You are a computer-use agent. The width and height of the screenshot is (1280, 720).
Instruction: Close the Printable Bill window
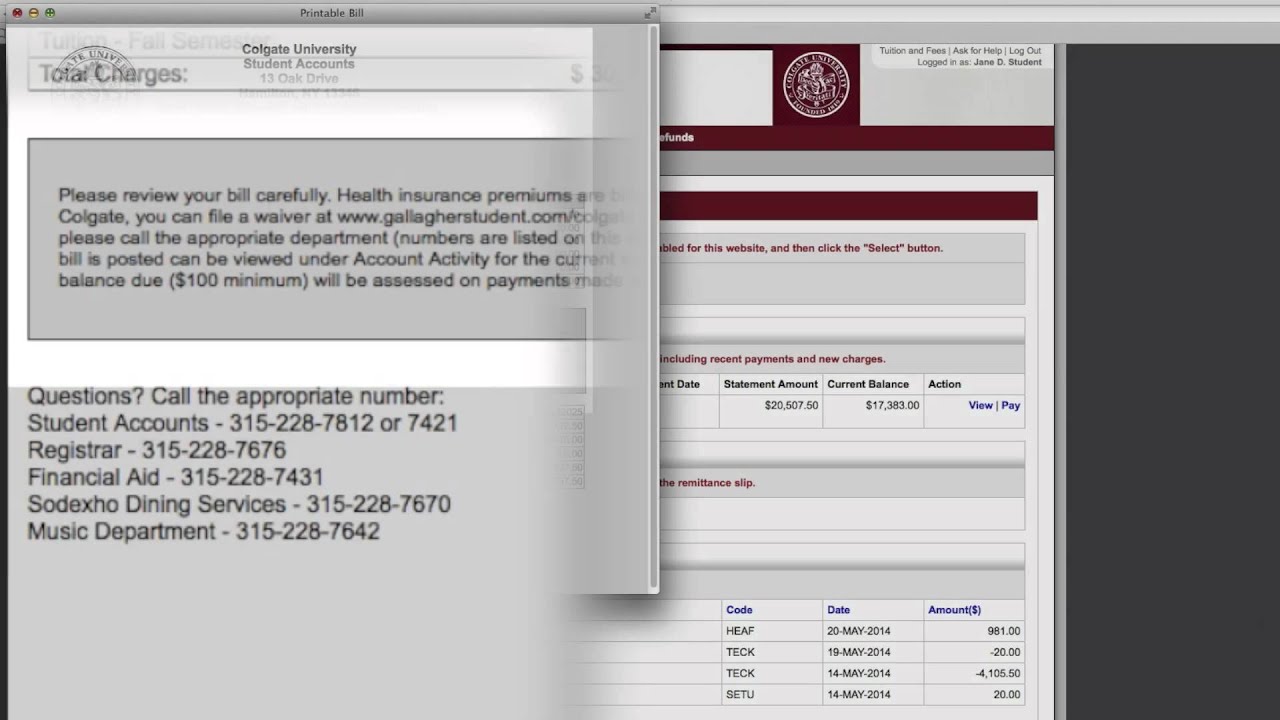17,13
